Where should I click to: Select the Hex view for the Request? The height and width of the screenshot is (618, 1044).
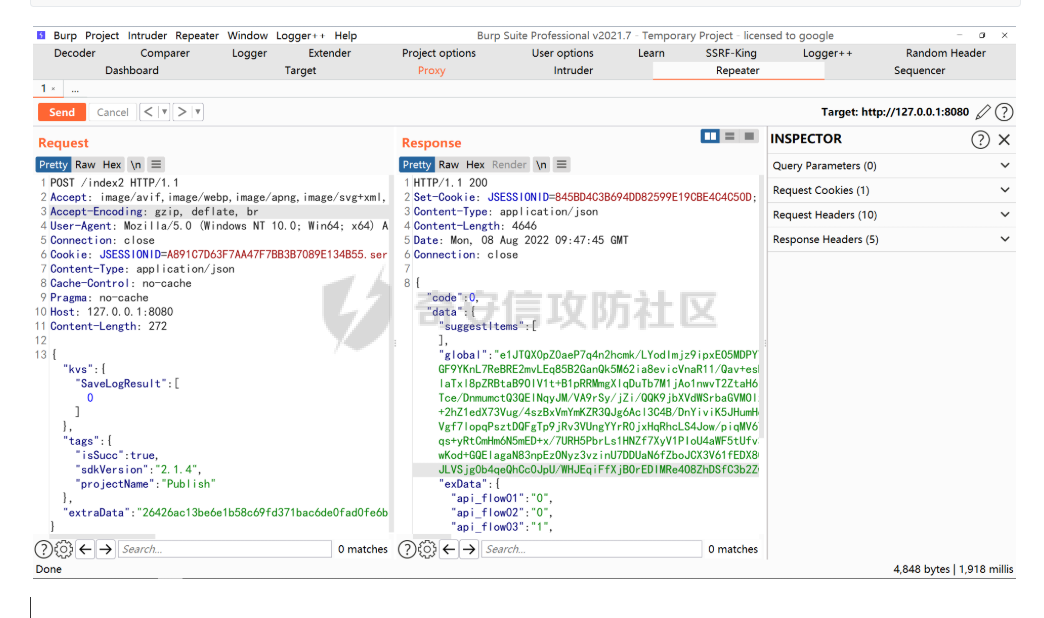(x=112, y=164)
